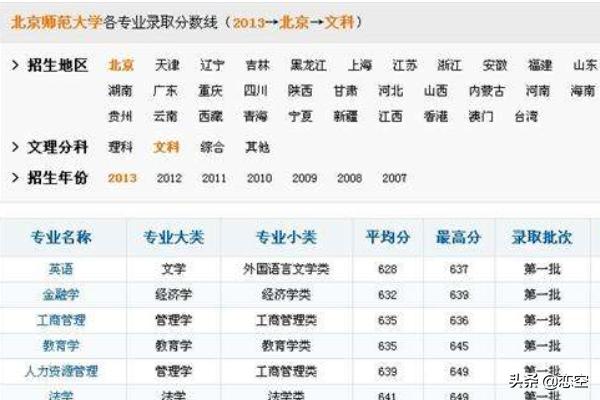Select admission year 2010

pyautogui.click(x=259, y=178)
